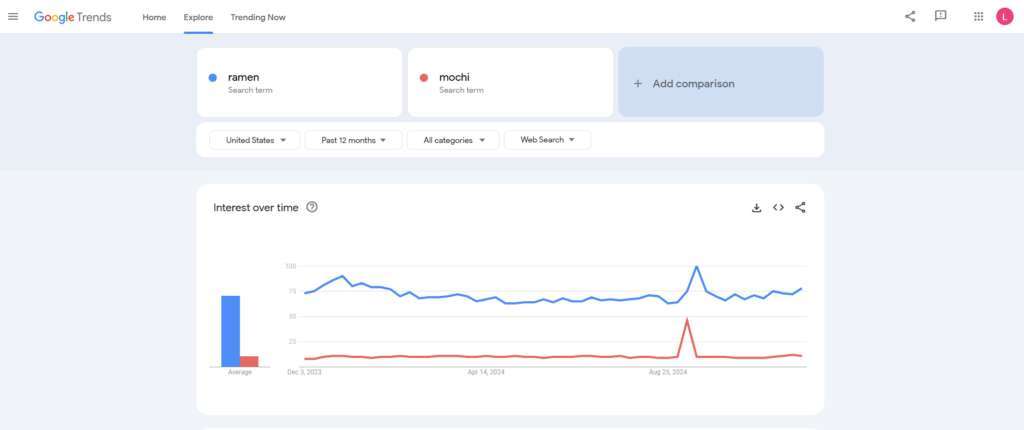Download the Interest over time CSV
This screenshot has height=430, width=1024.
[x=757, y=208]
